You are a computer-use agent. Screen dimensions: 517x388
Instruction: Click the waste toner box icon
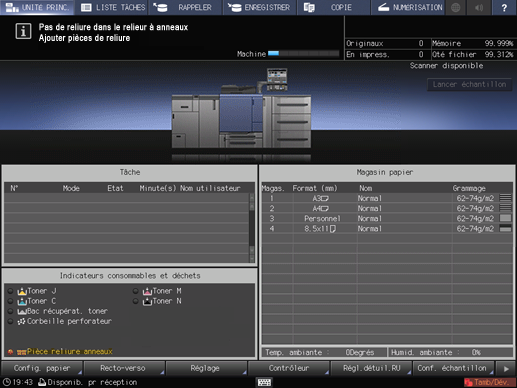pyautogui.click(x=22, y=312)
